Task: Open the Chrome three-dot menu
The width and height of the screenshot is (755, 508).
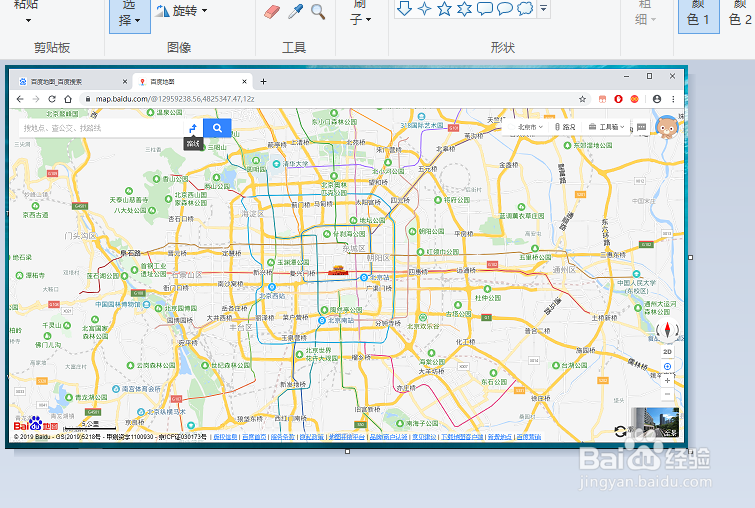Action: [x=673, y=99]
